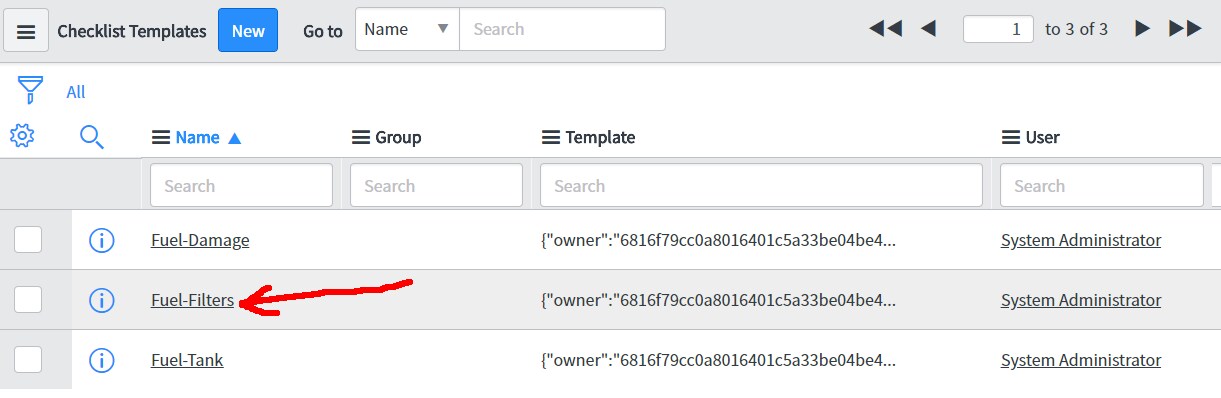Image resolution: width=1221 pixels, height=398 pixels.
Task: Open the Group column options menu
Action: (x=360, y=137)
